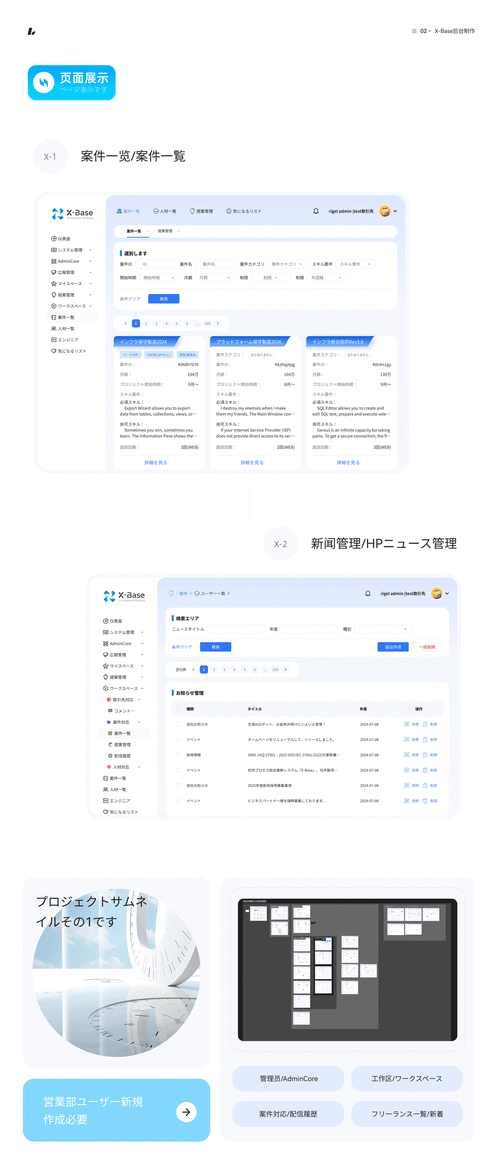500x1175 pixels.
Task: Switch to the 提案管理 sub-tab below the top navigation
Action: tap(166, 231)
